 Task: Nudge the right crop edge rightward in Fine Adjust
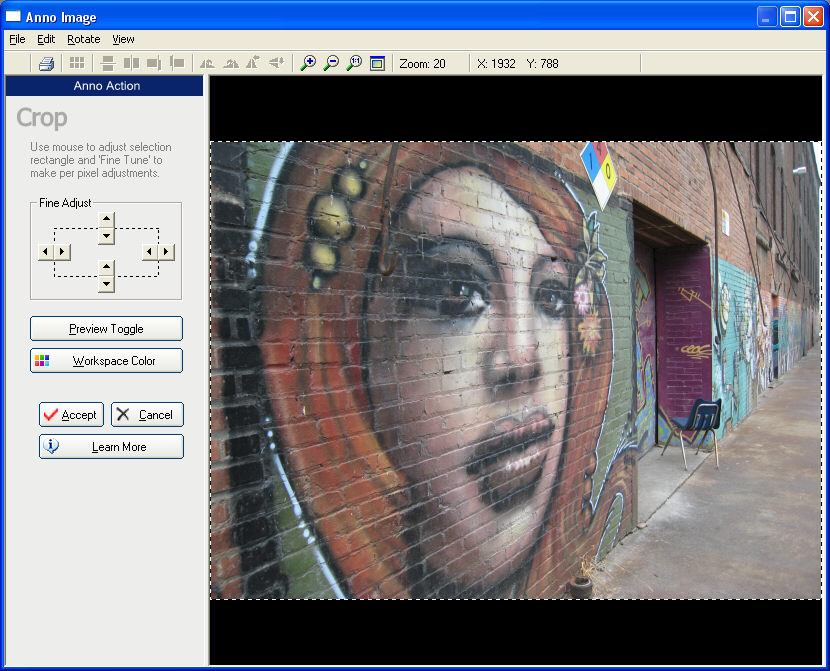click(x=166, y=252)
